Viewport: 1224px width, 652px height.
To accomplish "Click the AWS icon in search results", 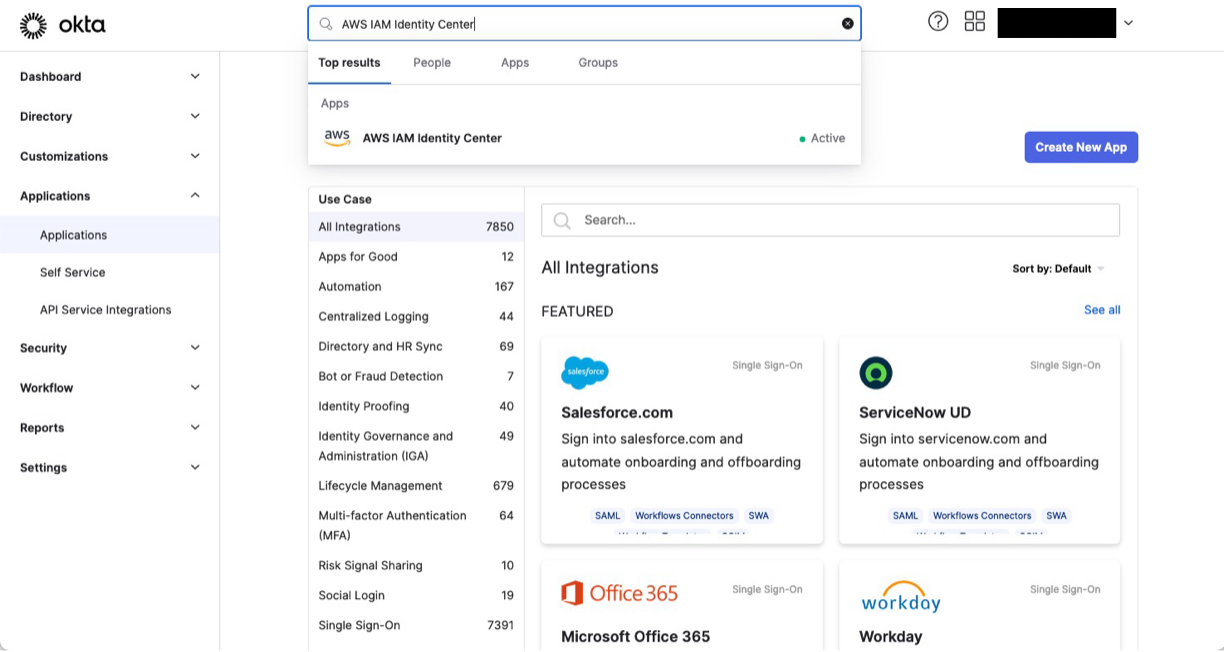I will [337, 137].
